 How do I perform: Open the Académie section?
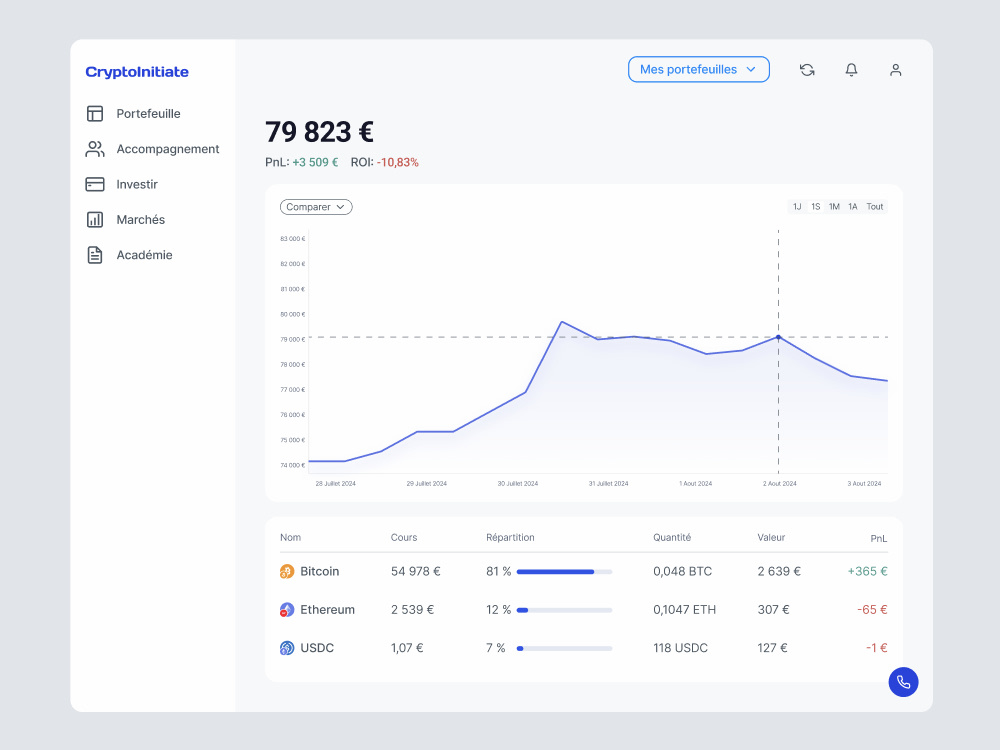click(x=144, y=255)
